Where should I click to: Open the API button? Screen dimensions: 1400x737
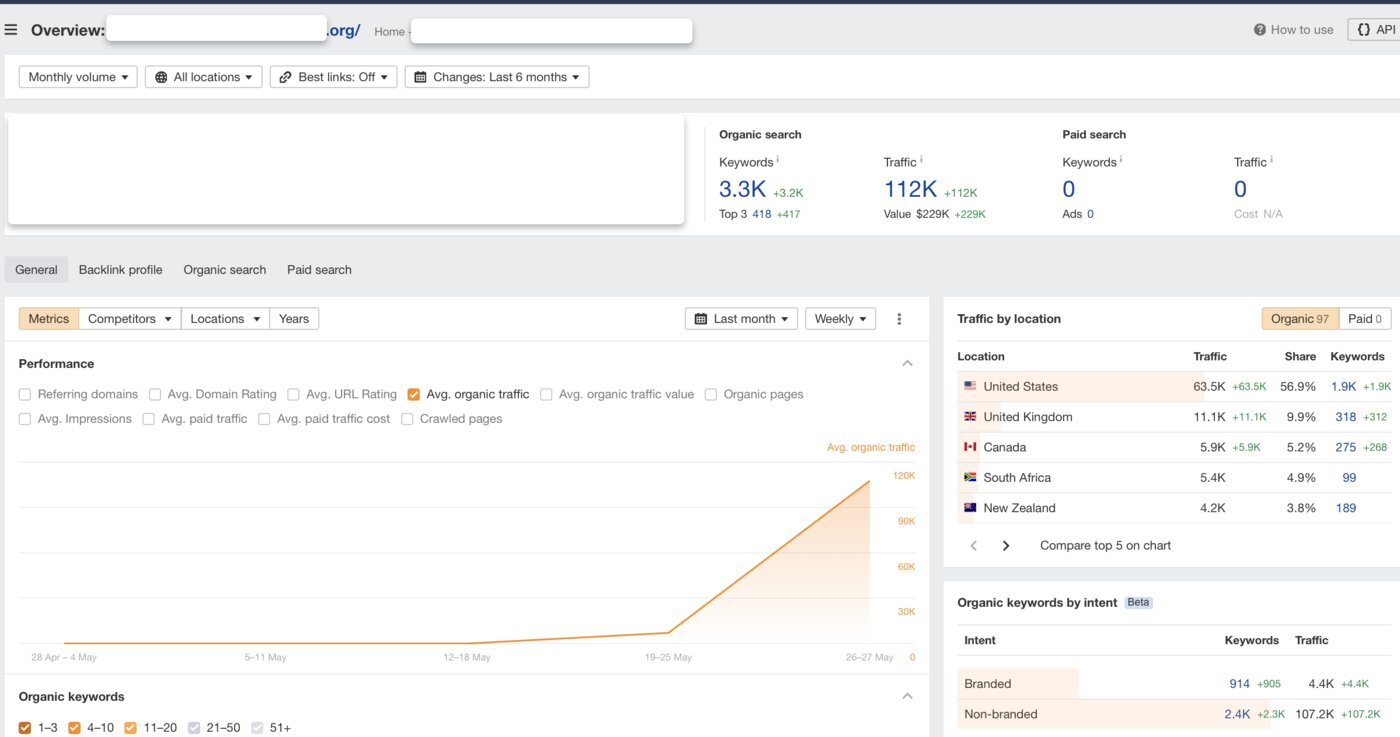click(x=1375, y=30)
